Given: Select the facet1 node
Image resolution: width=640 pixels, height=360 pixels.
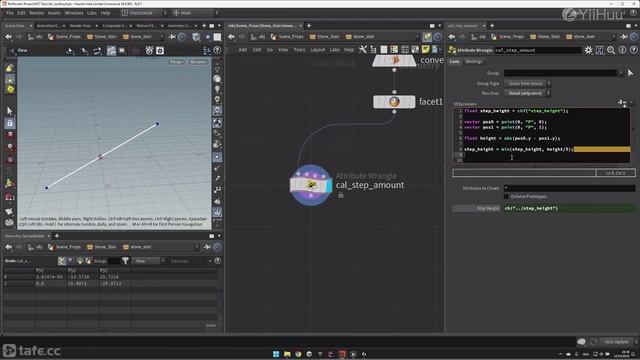Looking at the screenshot, I should (394, 102).
